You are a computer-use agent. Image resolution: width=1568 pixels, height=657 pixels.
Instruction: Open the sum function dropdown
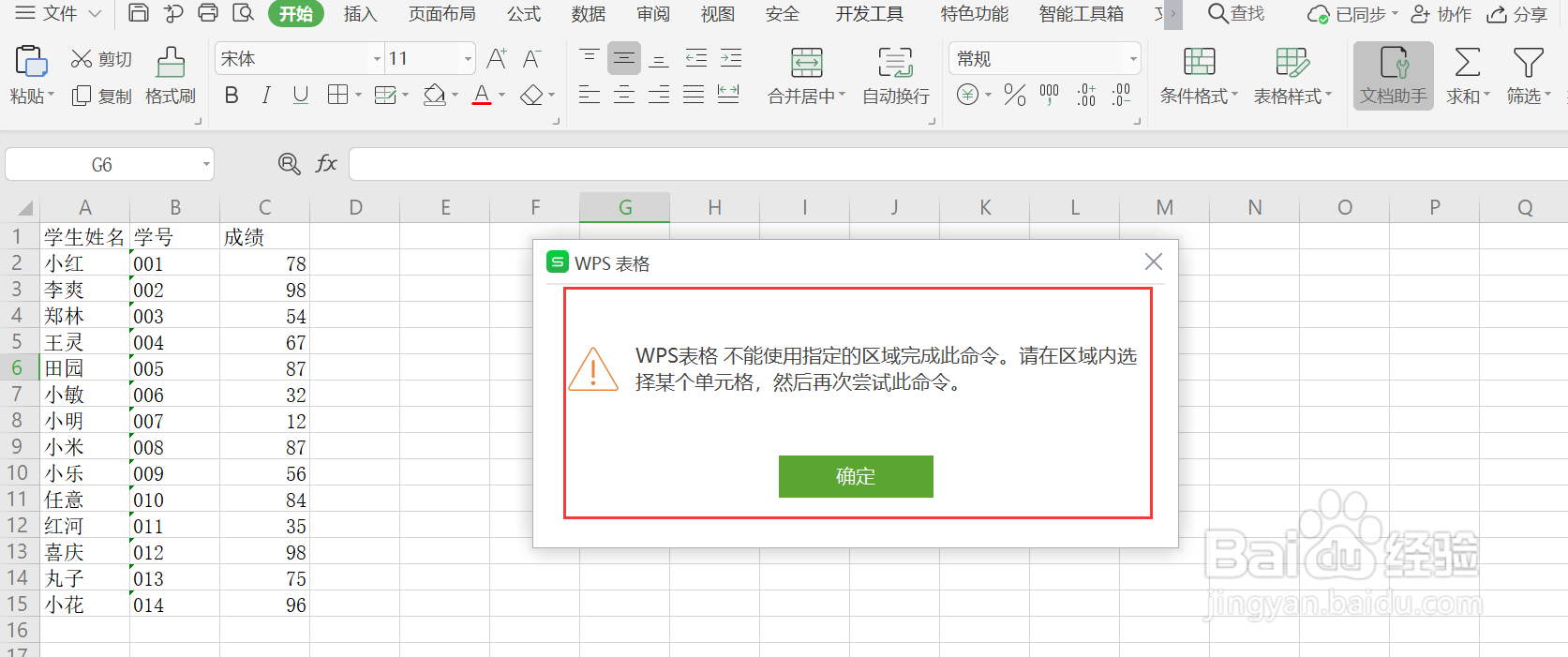pos(1468,76)
